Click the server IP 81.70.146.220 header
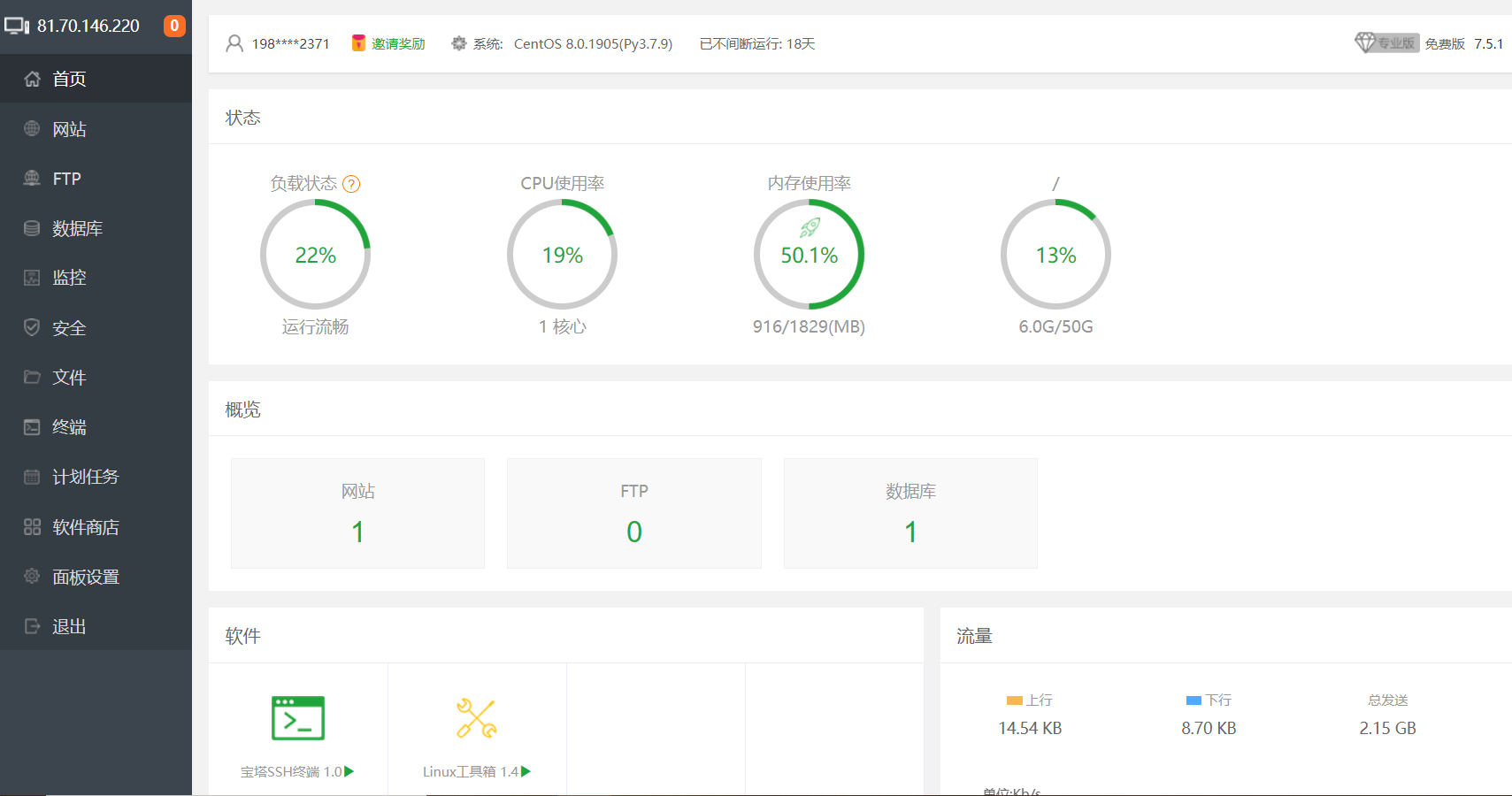Image resolution: width=1512 pixels, height=796 pixels. (x=88, y=26)
